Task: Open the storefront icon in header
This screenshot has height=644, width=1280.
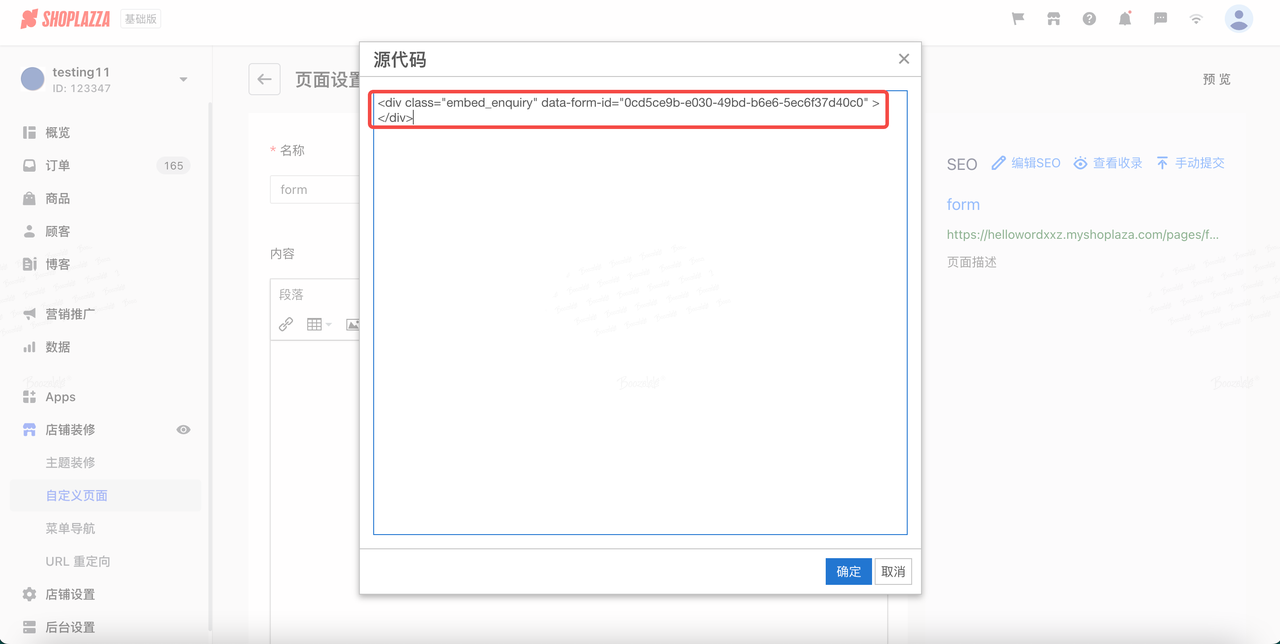Action: click(1053, 19)
